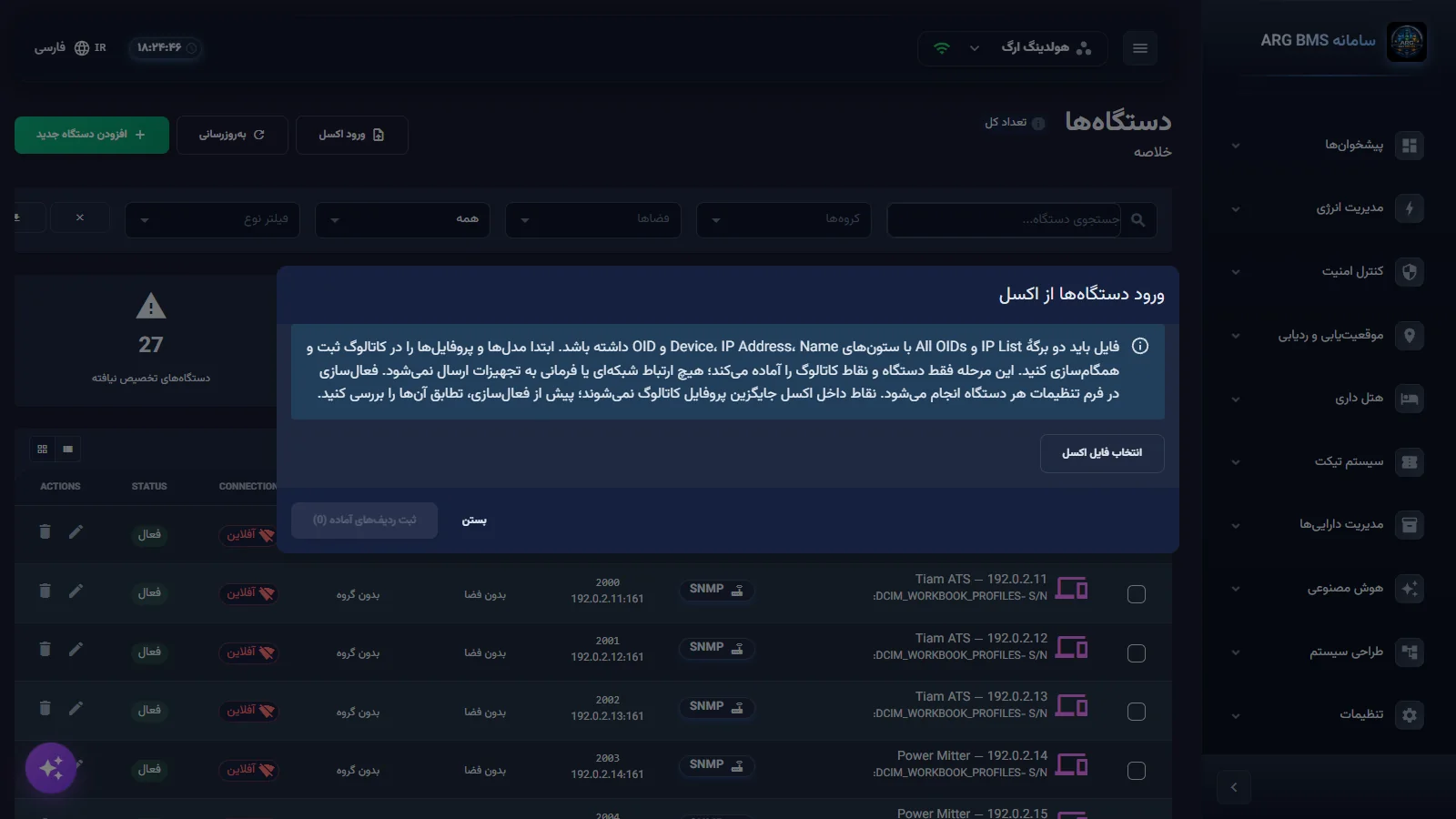Open the مدیریت دارایی‌ها asset management menu
The height and width of the screenshot is (819, 1456).
[x=1329, y=525]
